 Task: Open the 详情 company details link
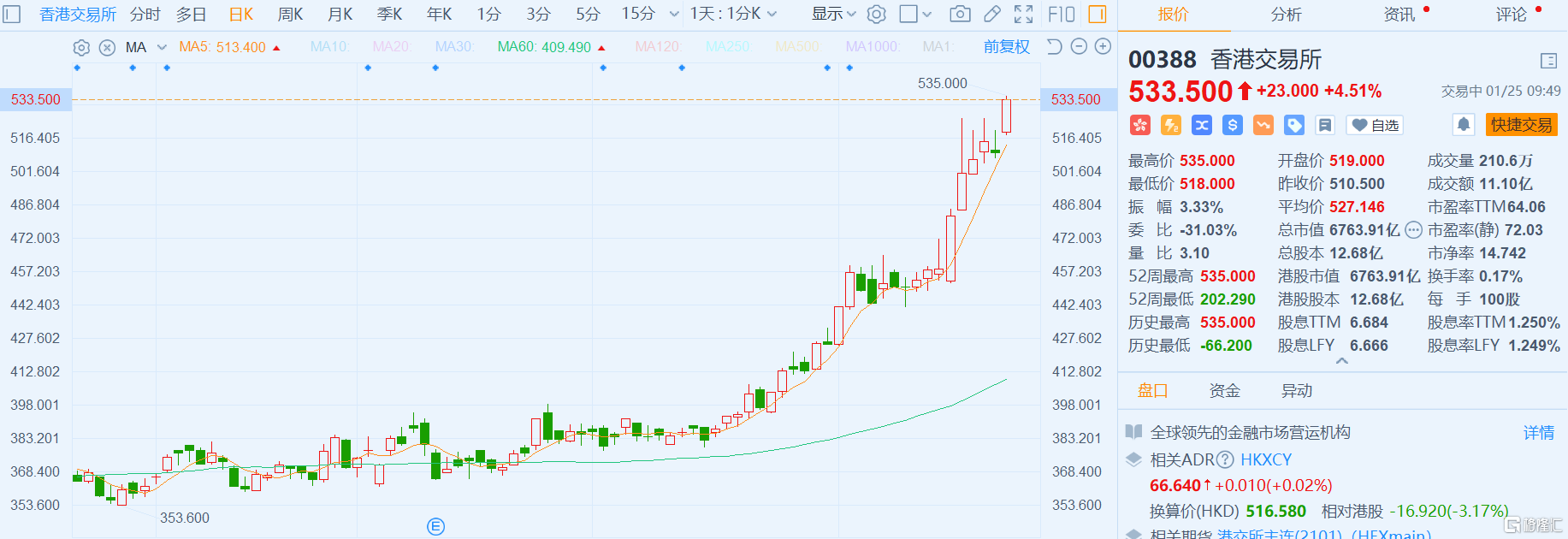[x=1539, y=433]
